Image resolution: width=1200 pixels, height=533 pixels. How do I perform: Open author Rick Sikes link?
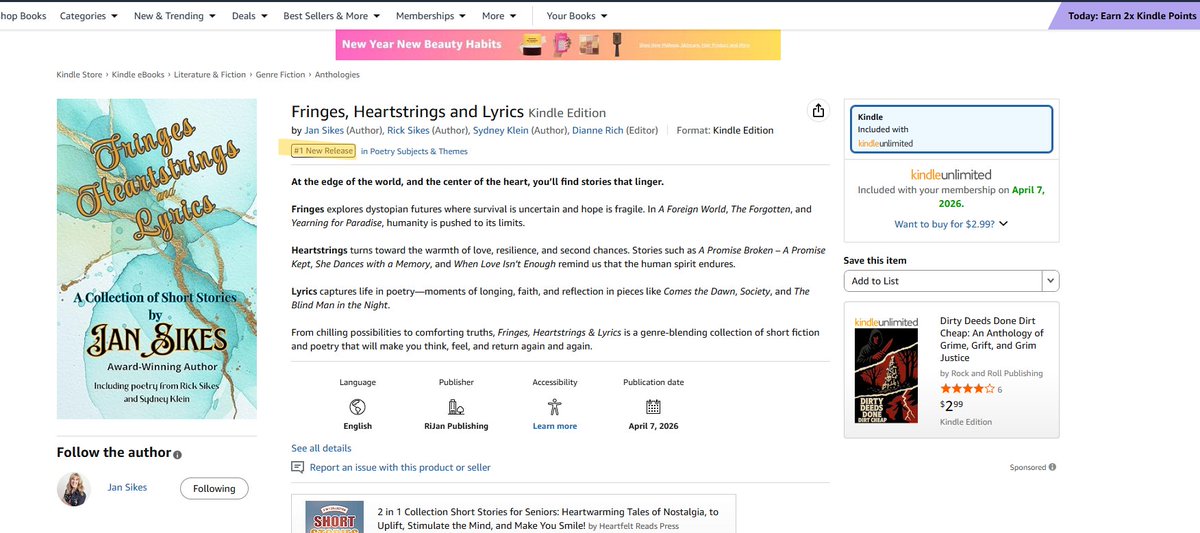(410, 130)
